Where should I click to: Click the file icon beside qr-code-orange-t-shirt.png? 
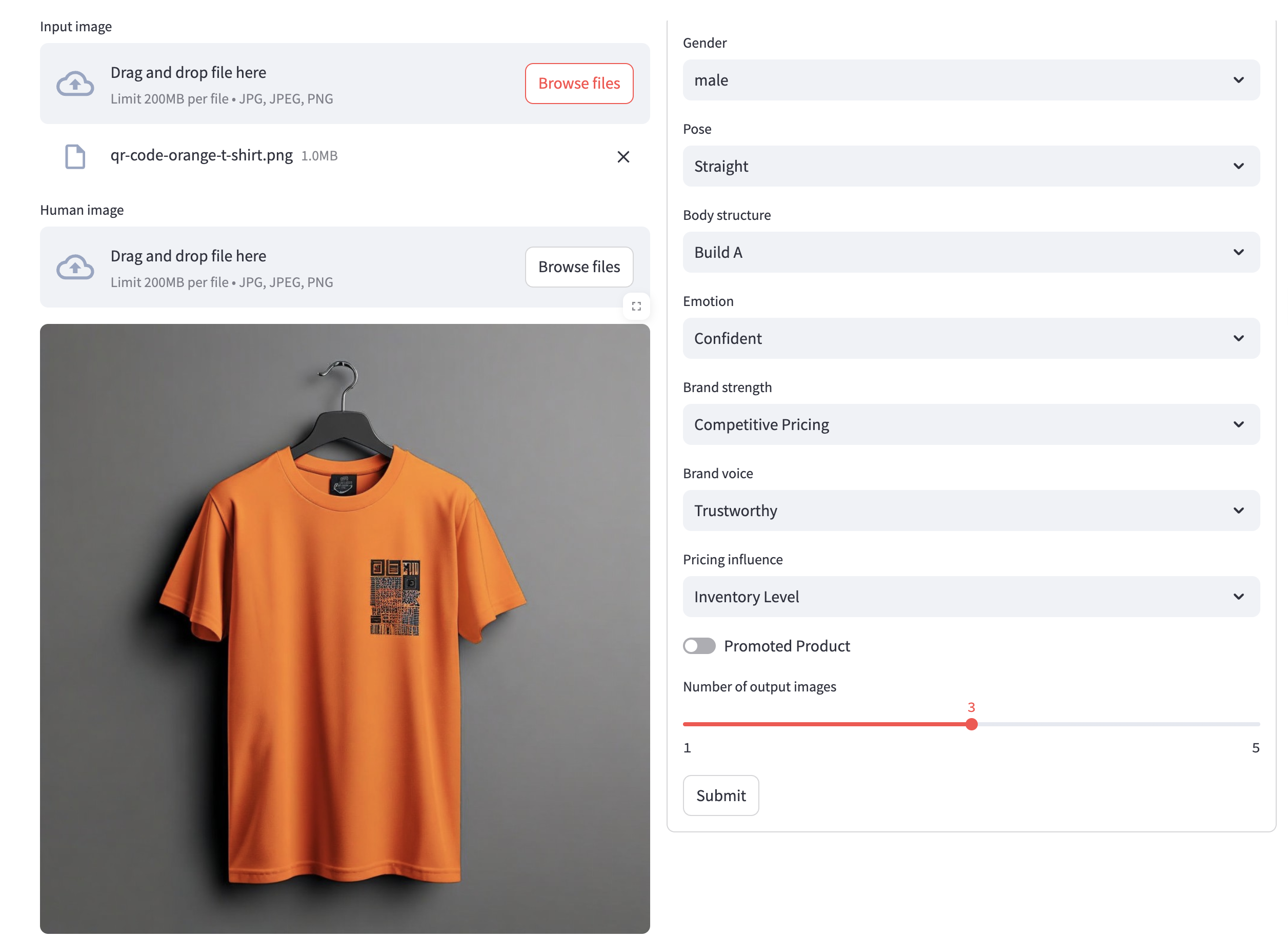tap(75, 156)
